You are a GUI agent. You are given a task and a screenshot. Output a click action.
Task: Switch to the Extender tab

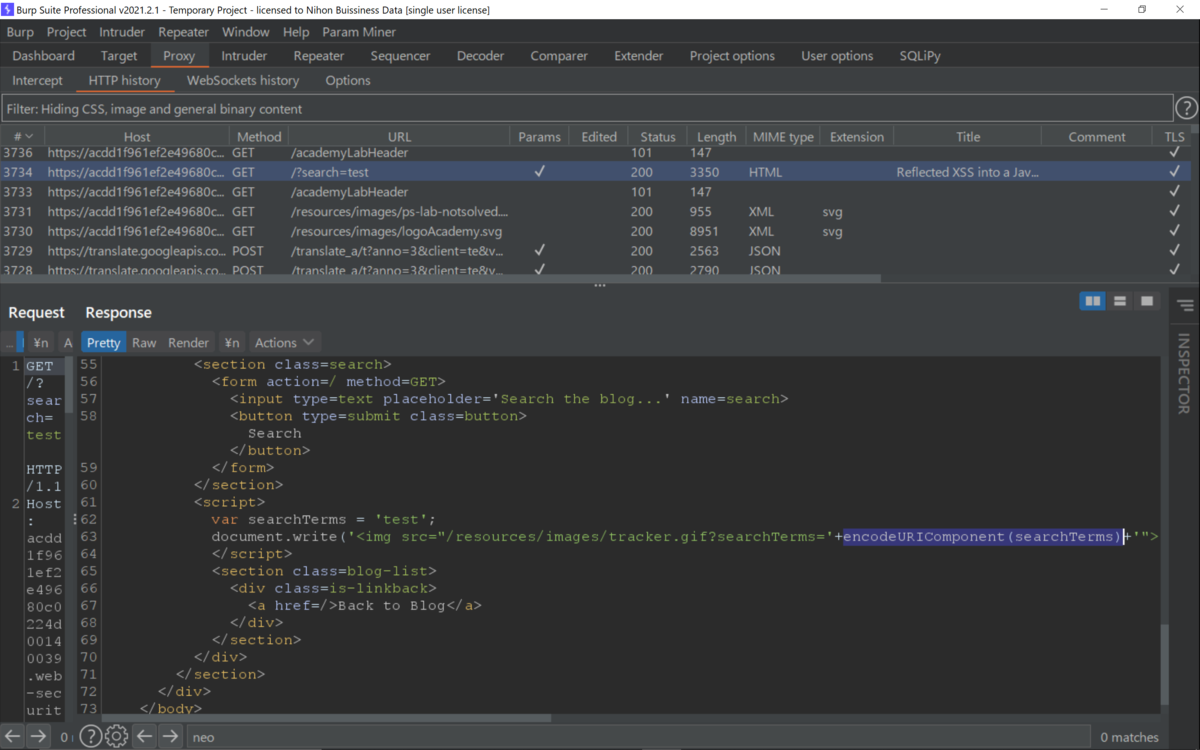point(638,56)
